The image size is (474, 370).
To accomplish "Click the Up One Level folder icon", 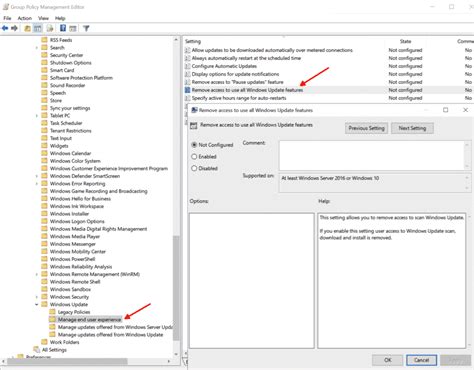I will [x=28, y=29].
